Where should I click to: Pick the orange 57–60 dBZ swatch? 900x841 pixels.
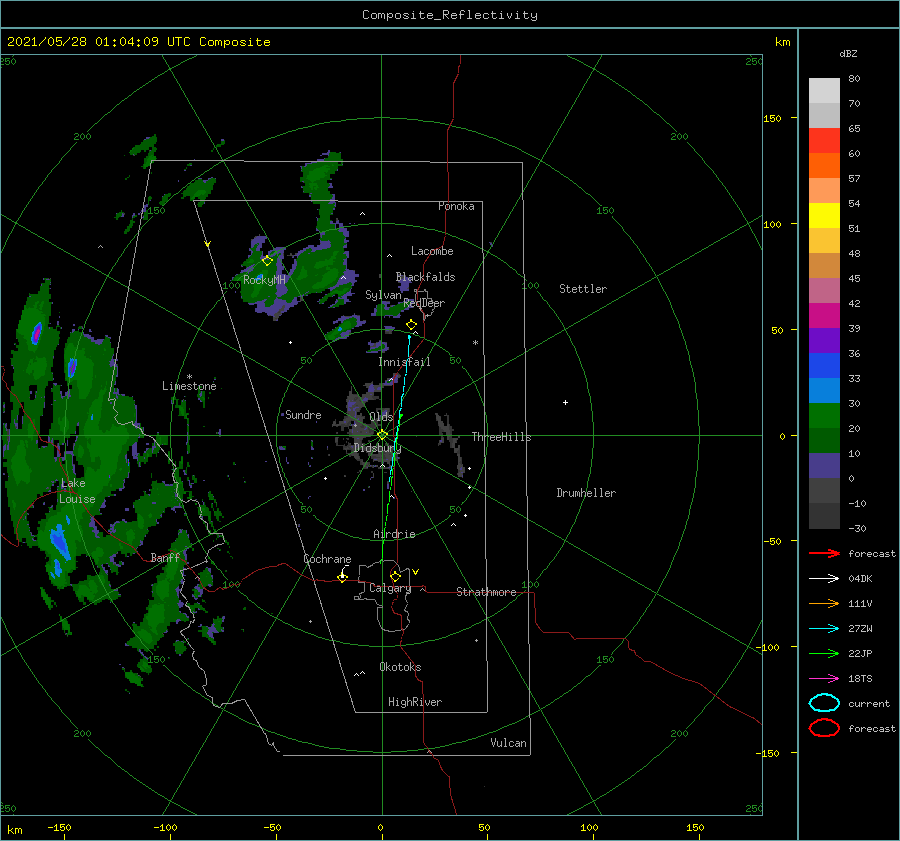click(824, 166)
